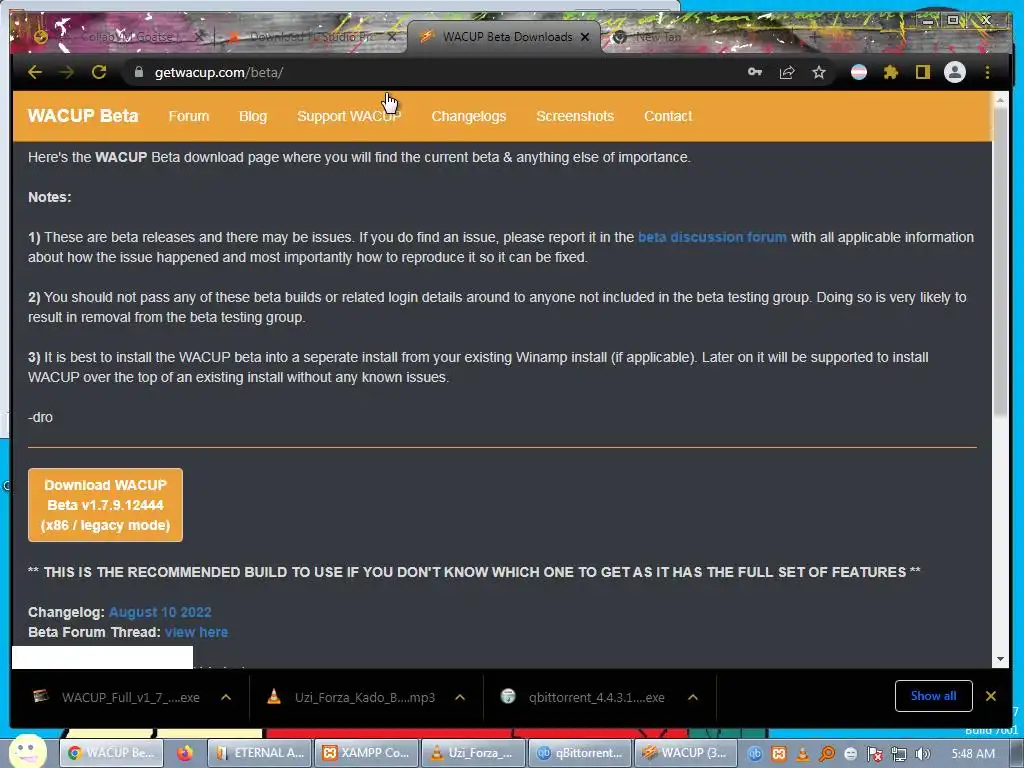This screenshot has width=1024, height=768.
Task: Switch to the New Tab tab
Action: click(x=659, y=37)
